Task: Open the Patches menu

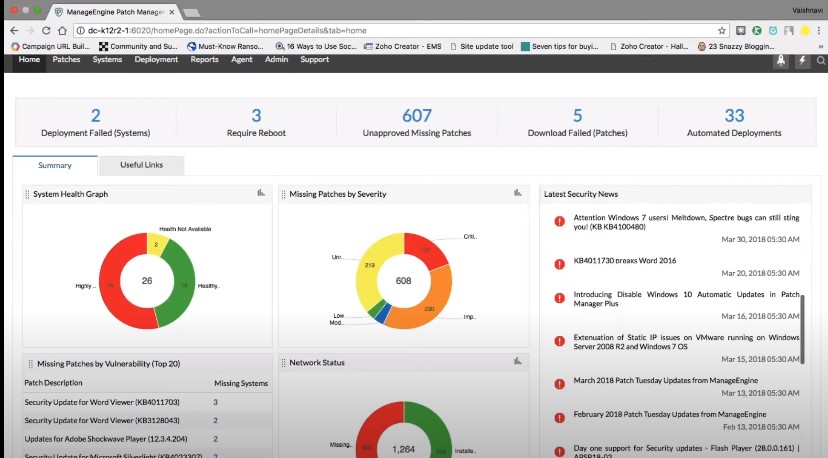Action: tap(67, 60)
